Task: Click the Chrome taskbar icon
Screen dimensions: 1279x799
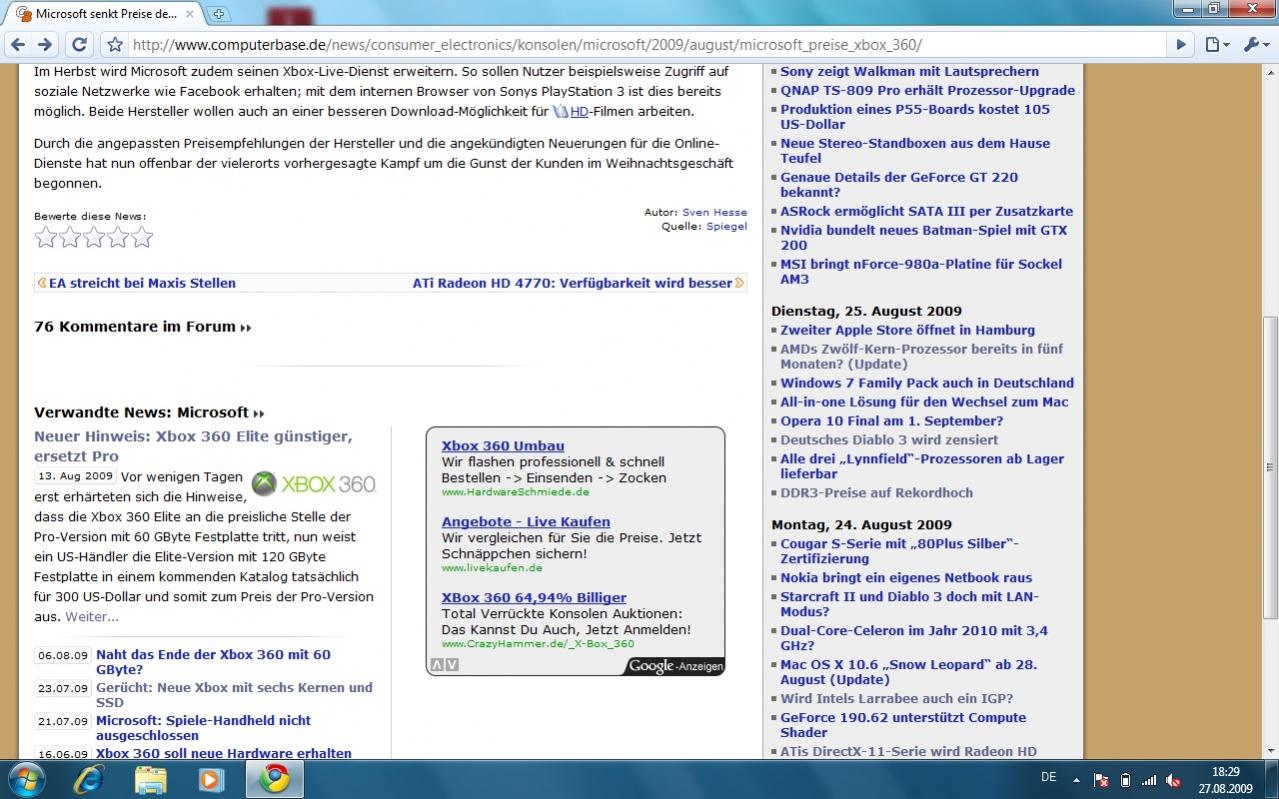Action: (275, 779)
